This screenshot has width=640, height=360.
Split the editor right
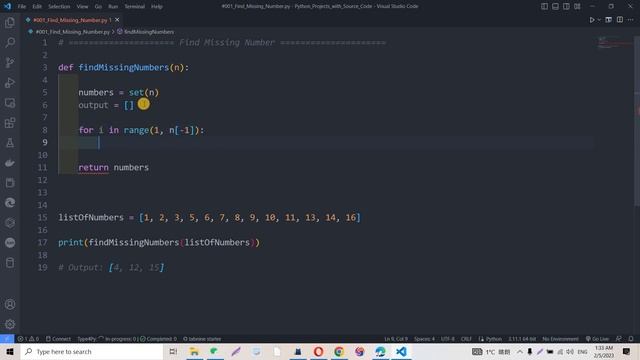pyautogui.click(x=620, y=20)
